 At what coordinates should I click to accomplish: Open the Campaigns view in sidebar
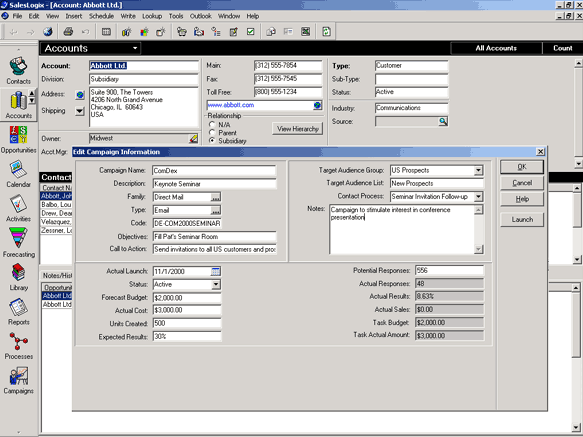pyautogui.click(x=18, y=380)
